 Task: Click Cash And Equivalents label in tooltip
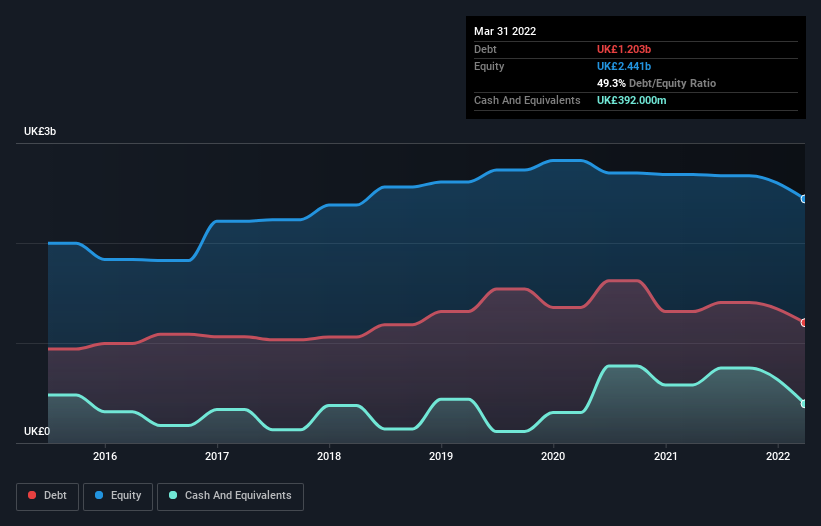click(x=527, y=100)
